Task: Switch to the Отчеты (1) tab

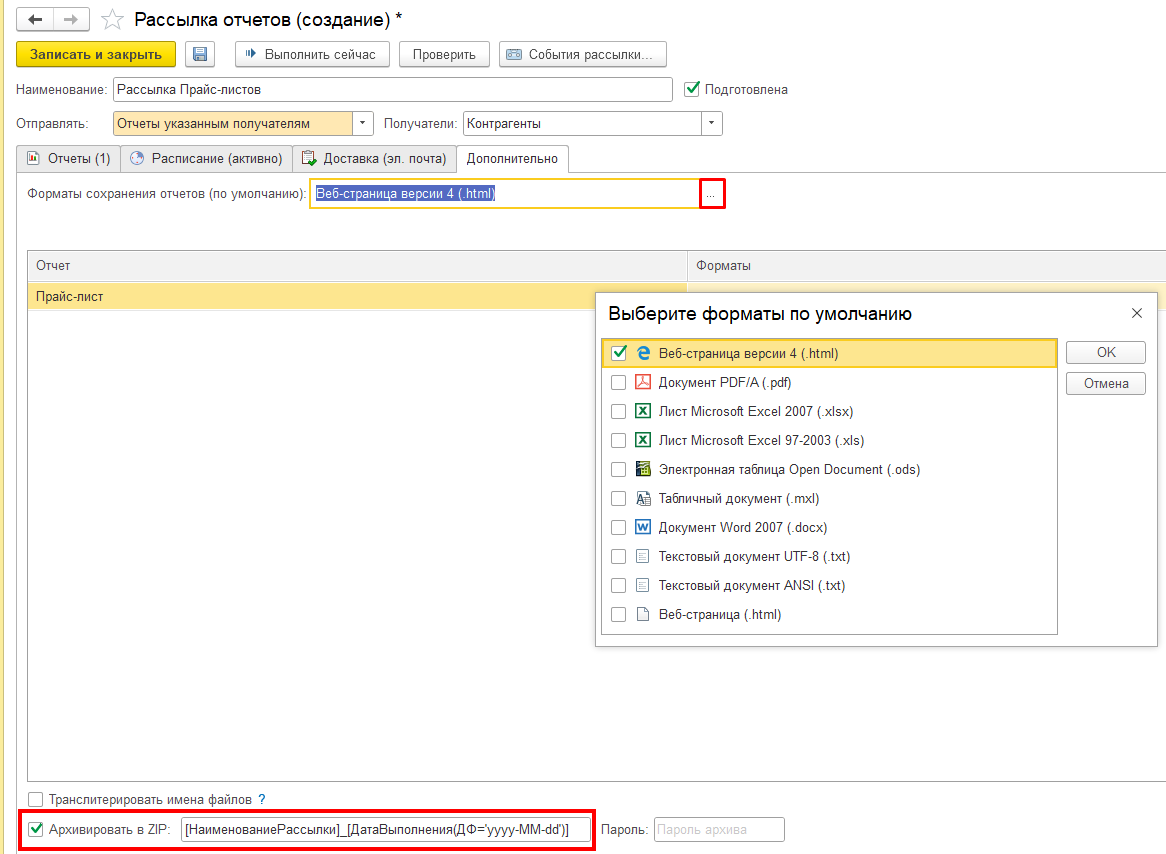Action: (68, 158)
